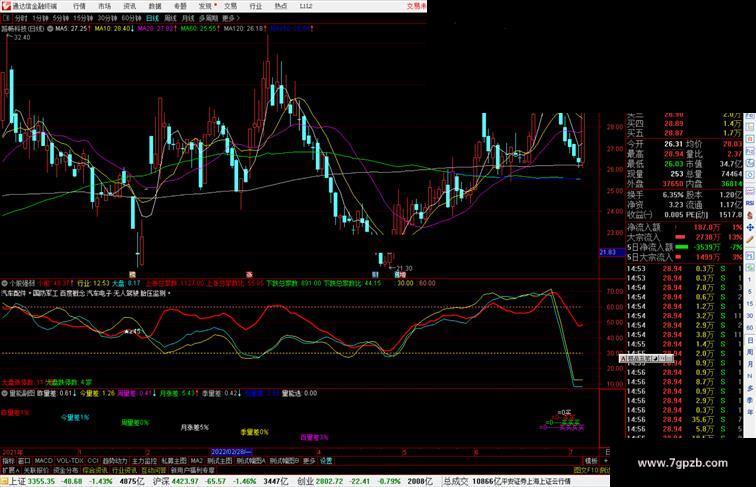The height and width of the screenshot is (487, 756).
Task: Click the app logo icon
Action: pos(6,6)
